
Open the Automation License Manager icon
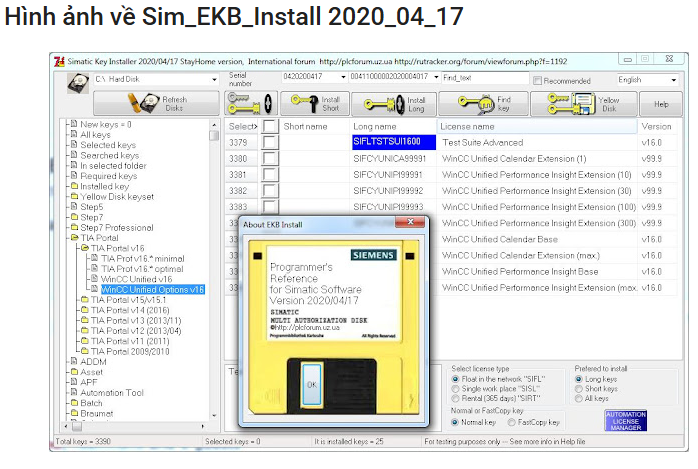(625, 420)
